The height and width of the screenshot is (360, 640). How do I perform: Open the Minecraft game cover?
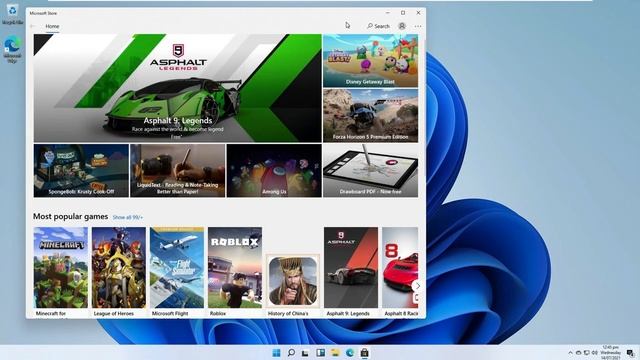point(61,267)
